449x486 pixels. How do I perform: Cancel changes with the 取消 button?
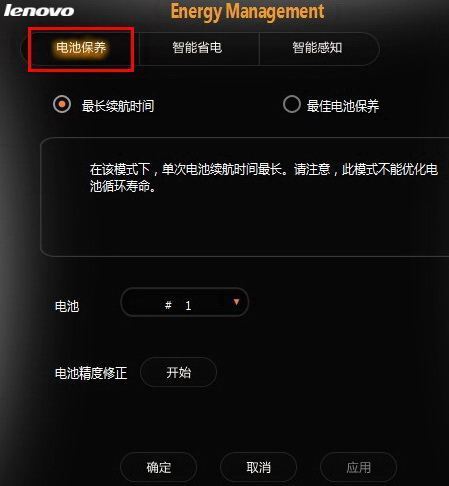259,467
